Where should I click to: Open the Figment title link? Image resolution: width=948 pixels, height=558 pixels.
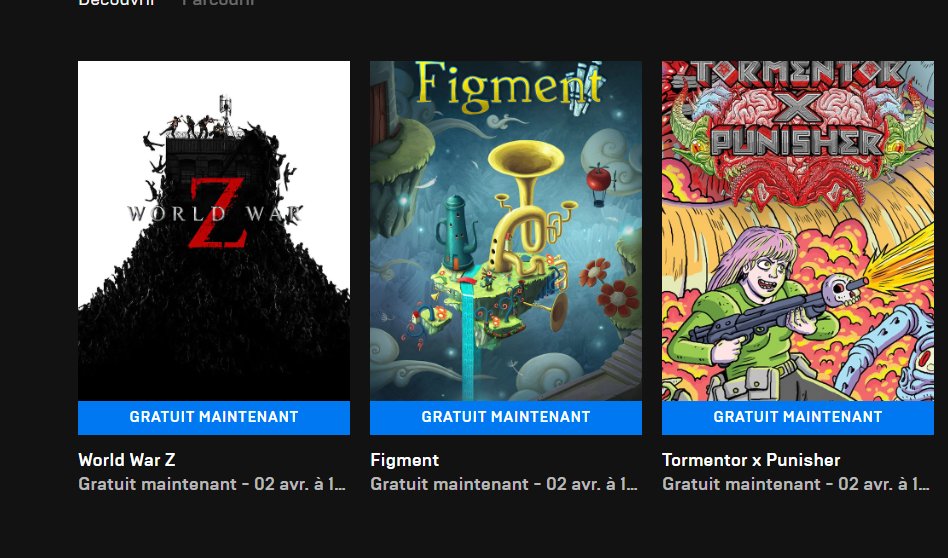coord(404,460)
